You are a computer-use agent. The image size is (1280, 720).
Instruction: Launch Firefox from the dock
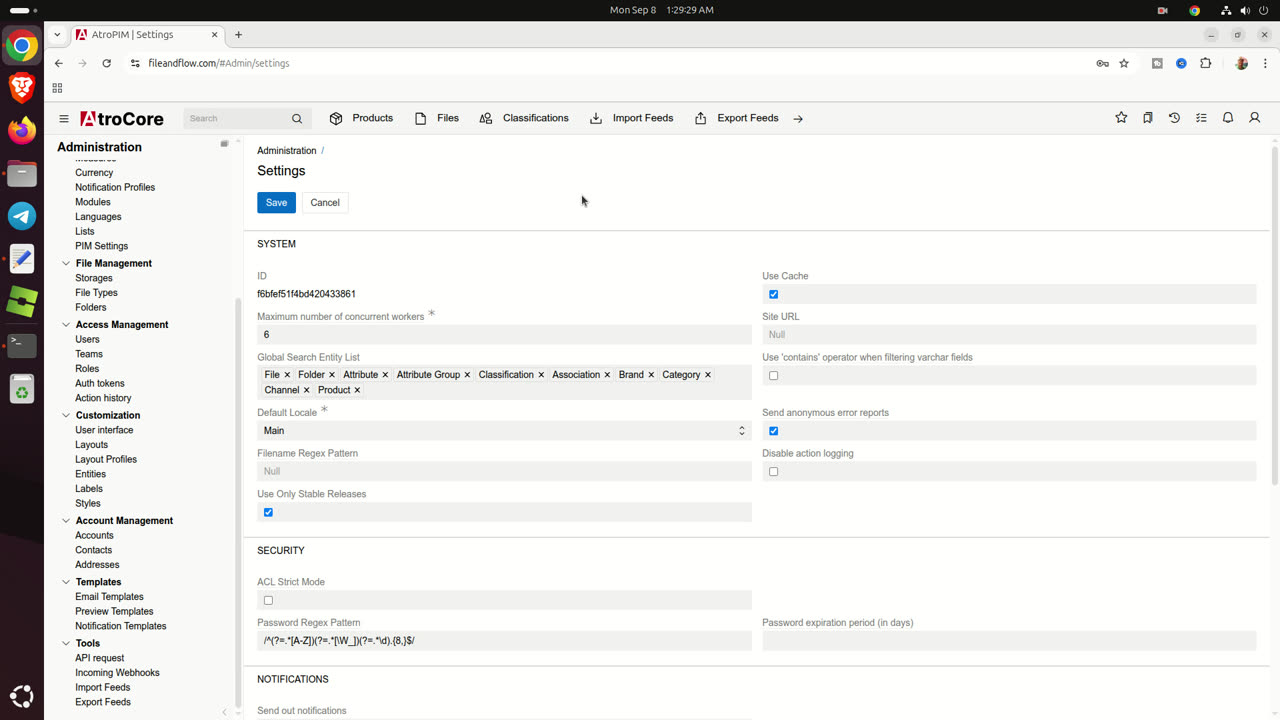tap(22, 130)
